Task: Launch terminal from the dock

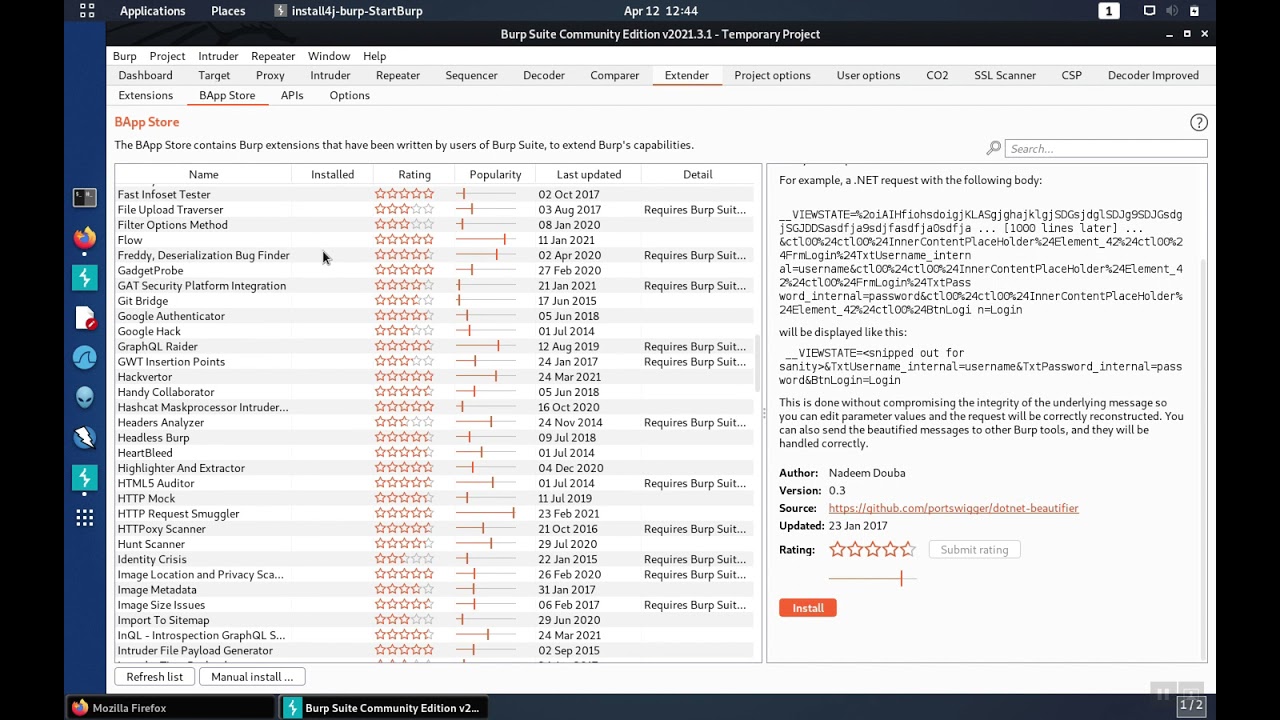Action: 85,197
